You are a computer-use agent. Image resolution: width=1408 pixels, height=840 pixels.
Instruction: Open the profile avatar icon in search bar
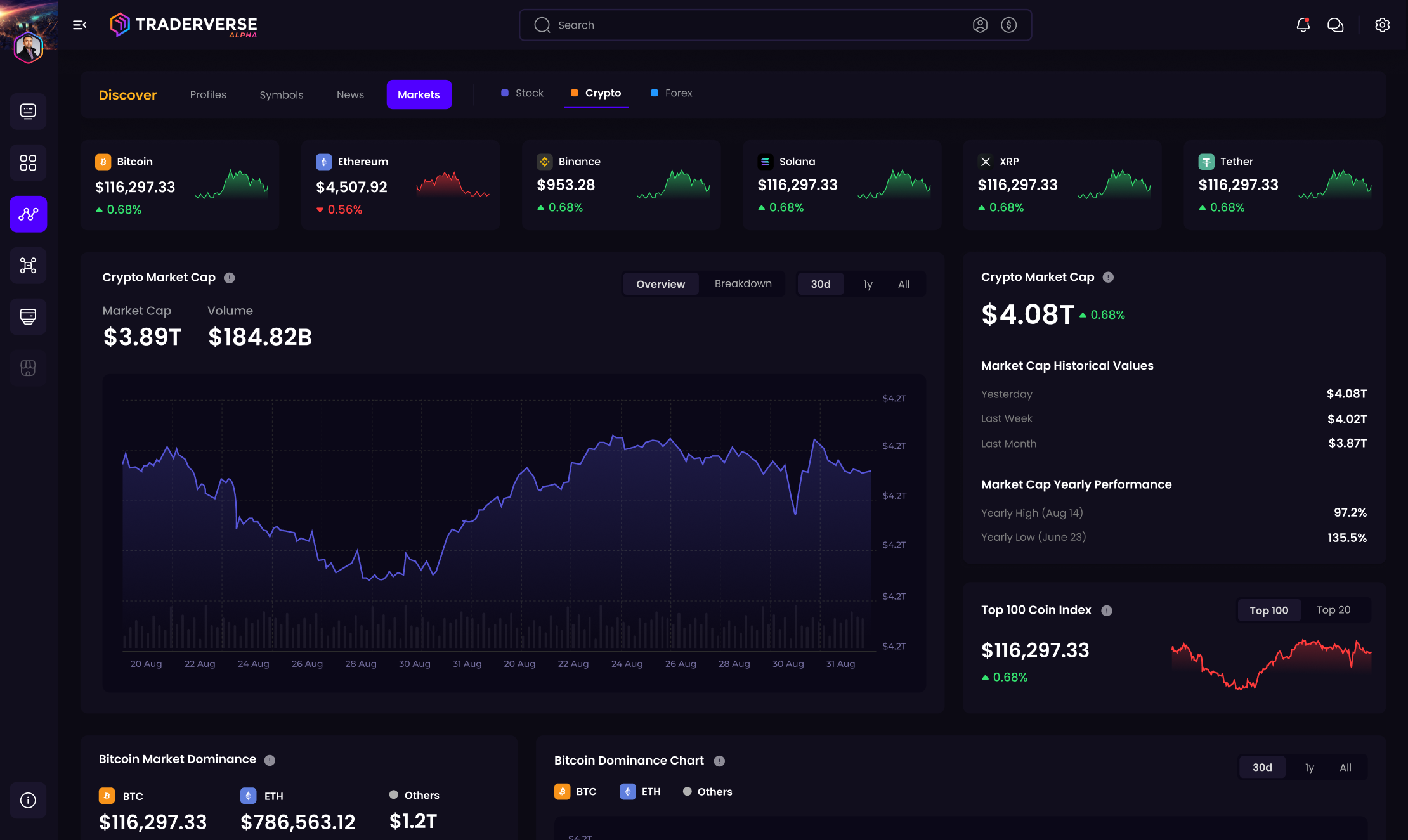[x=980, y=25]
